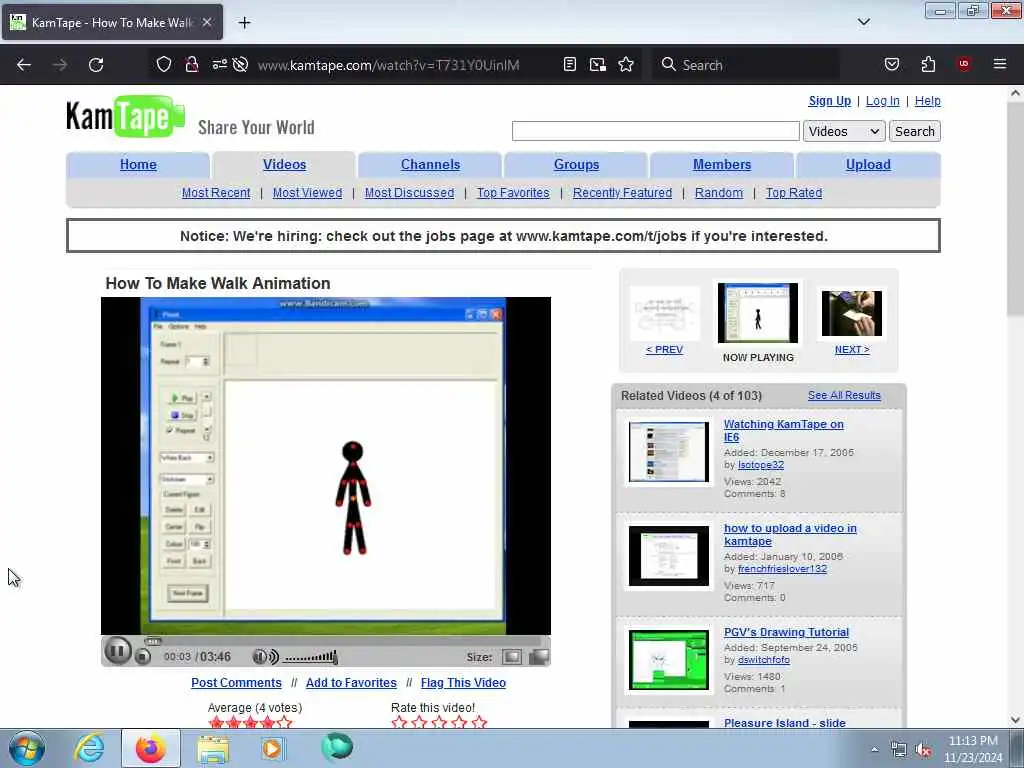Image resolution: width=1024 pixels, height=768 pixels.
Task: Open the Windows Start button
Action: [27, 748]
